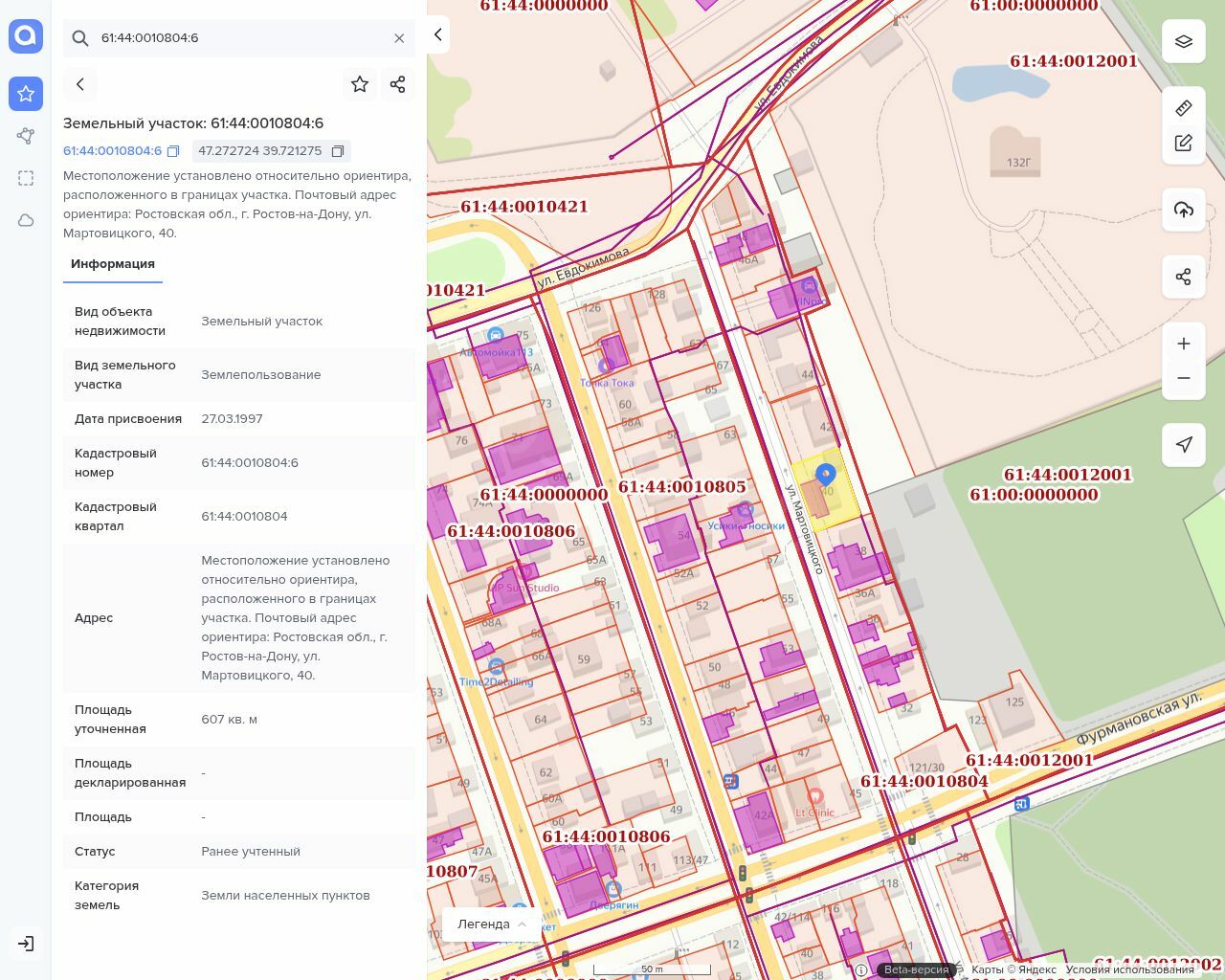Viewport: 1225px width, 980px height.
Task: Click the logout icon at sidebar bottom
Action: pos(26,944)
